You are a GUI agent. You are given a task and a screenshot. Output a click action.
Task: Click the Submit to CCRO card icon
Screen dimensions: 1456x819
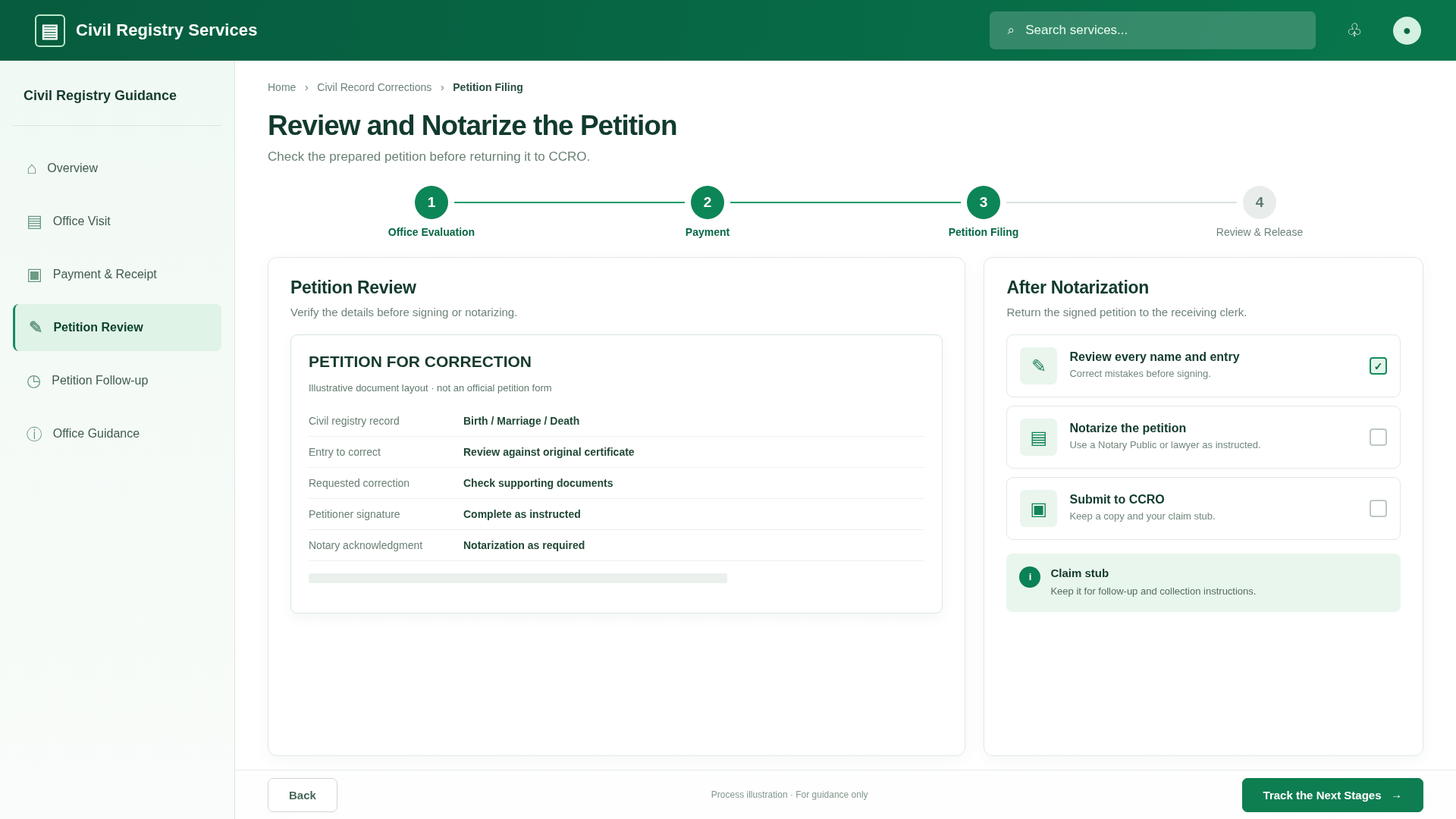1038,508
